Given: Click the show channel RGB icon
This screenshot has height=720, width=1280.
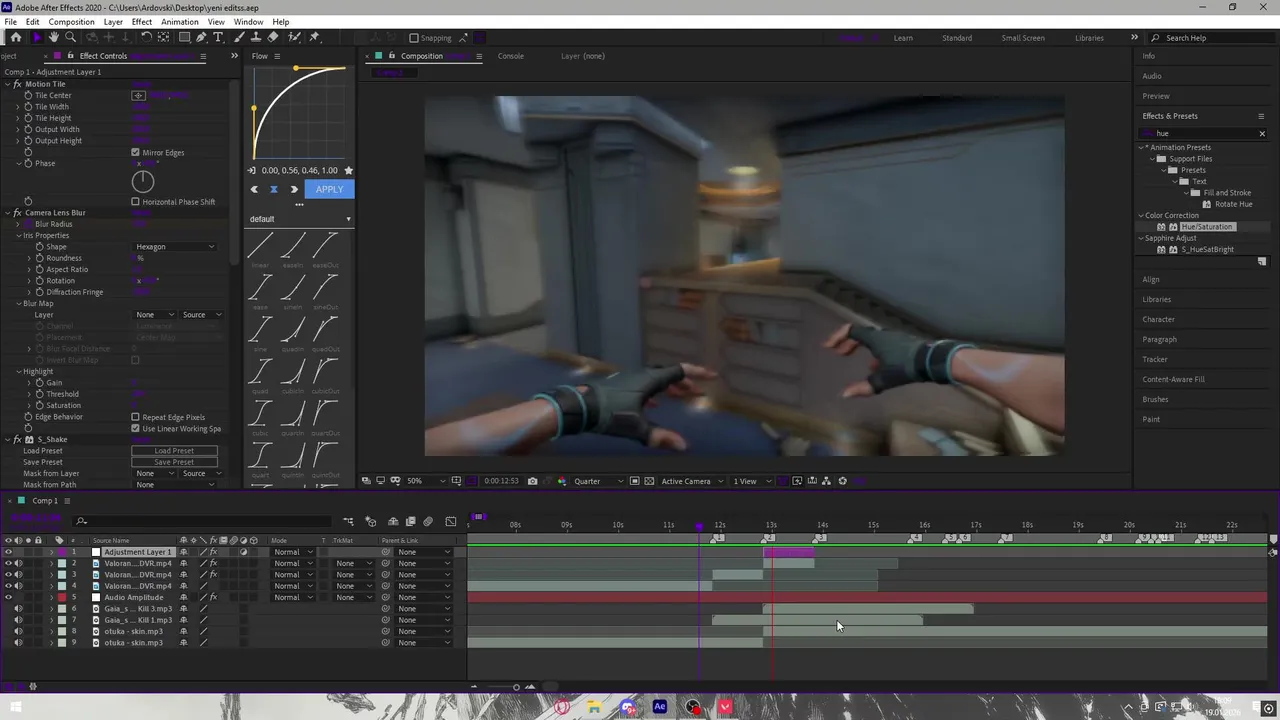Looking at the screenshot, I should pos(561,481).
